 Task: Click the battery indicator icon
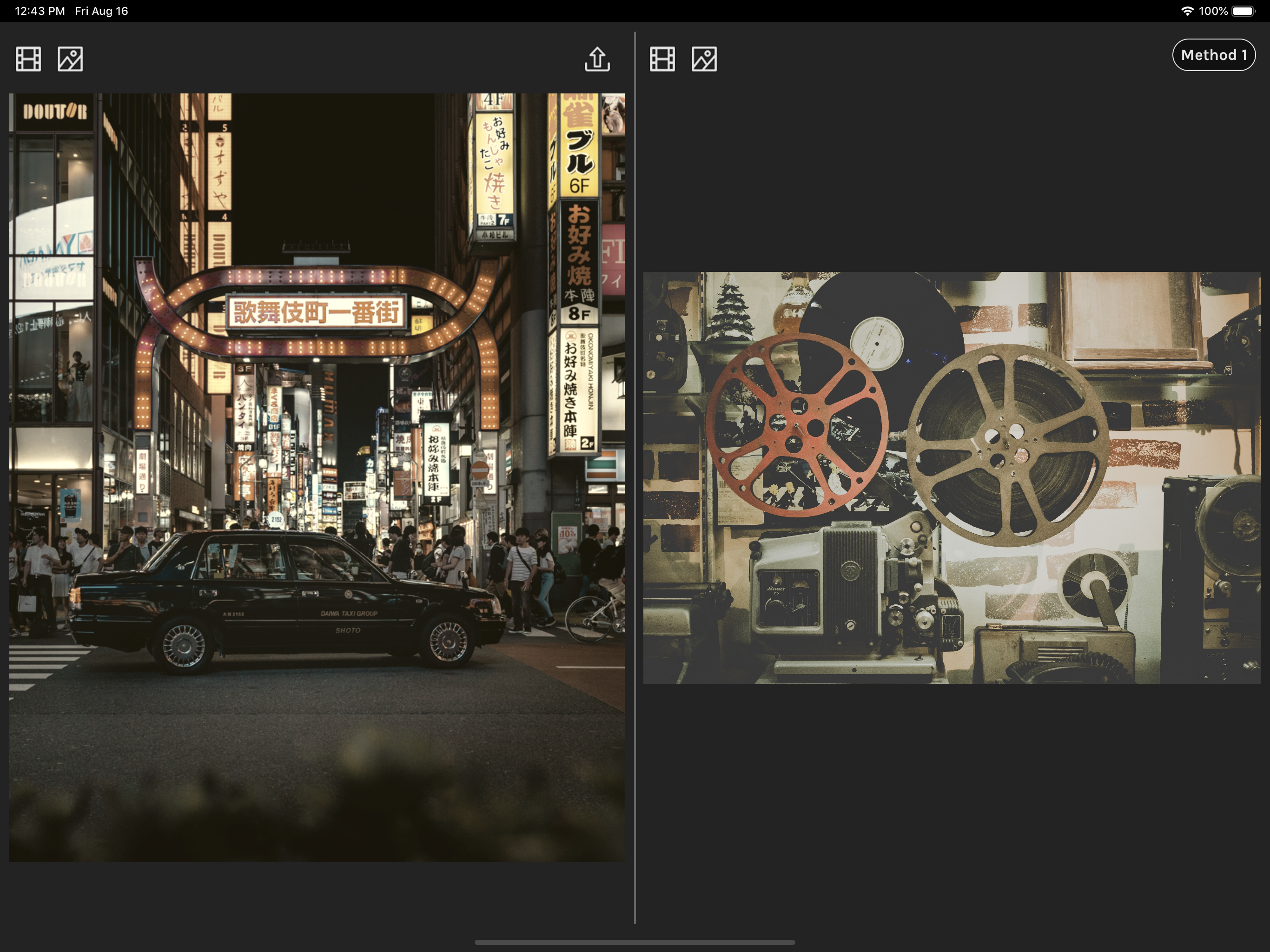pyautogui.click(x=1243, y=11)
